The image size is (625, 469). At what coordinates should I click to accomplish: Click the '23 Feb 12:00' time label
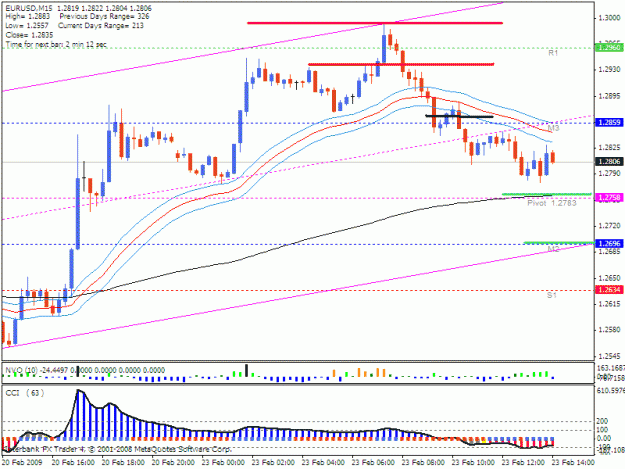(x=523, y=463)
